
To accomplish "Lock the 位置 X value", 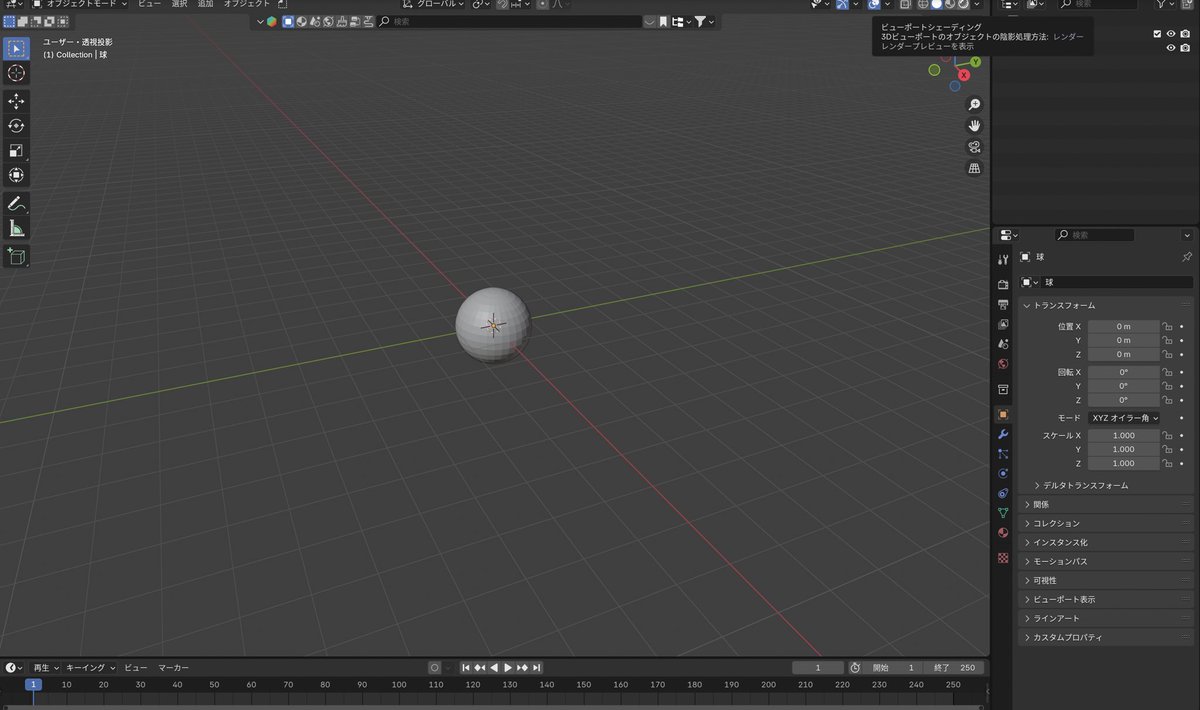I will [x=1167, y=326].
